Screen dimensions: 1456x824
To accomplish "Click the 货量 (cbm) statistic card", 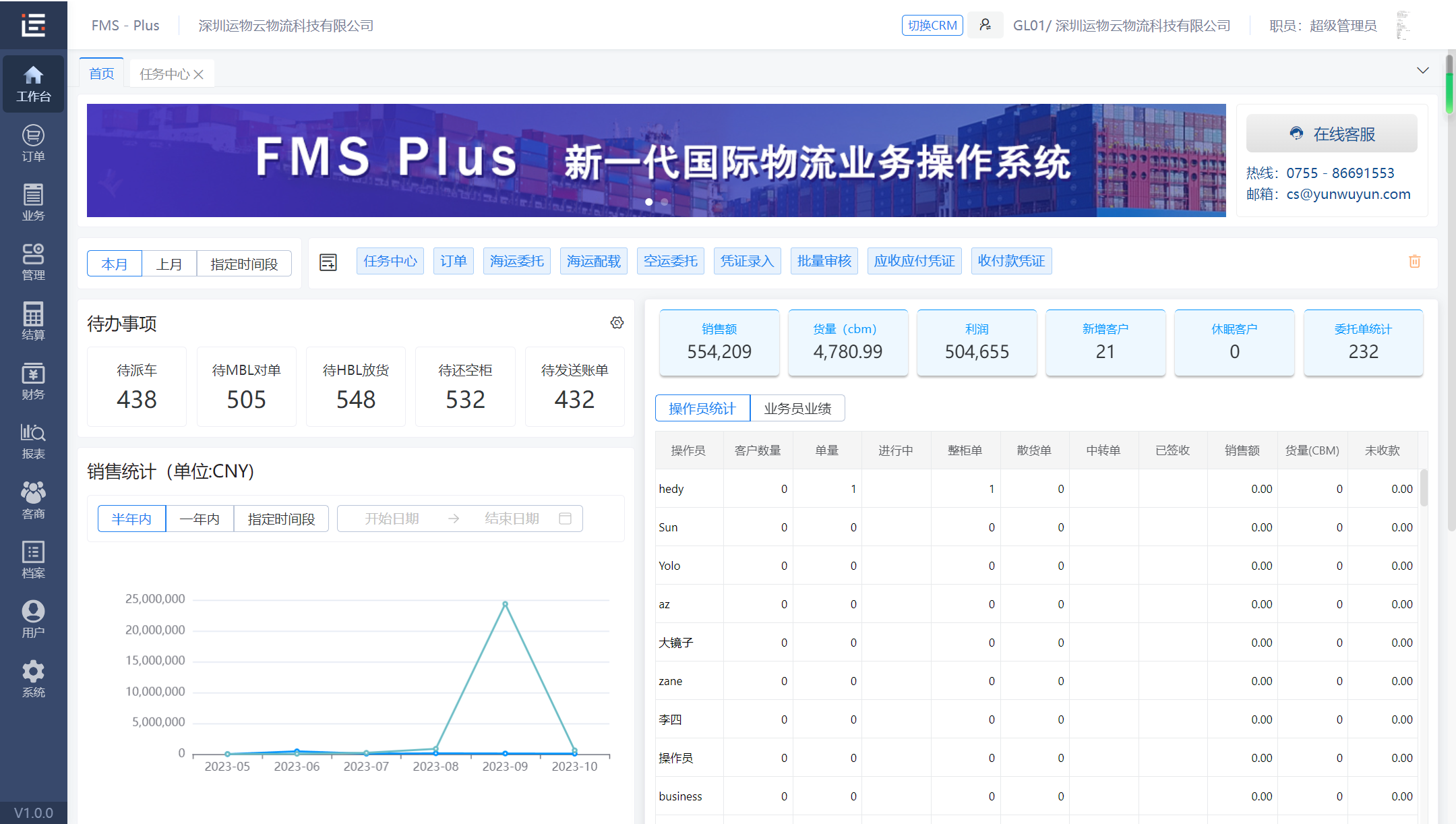I will coord(848,343).
